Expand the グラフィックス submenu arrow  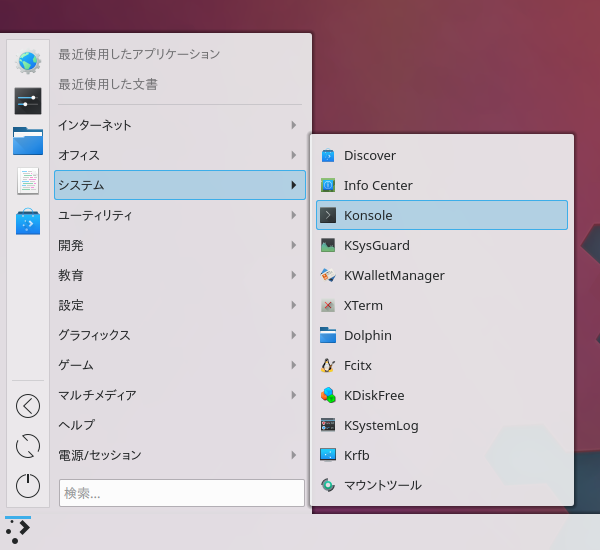(293, 335)
